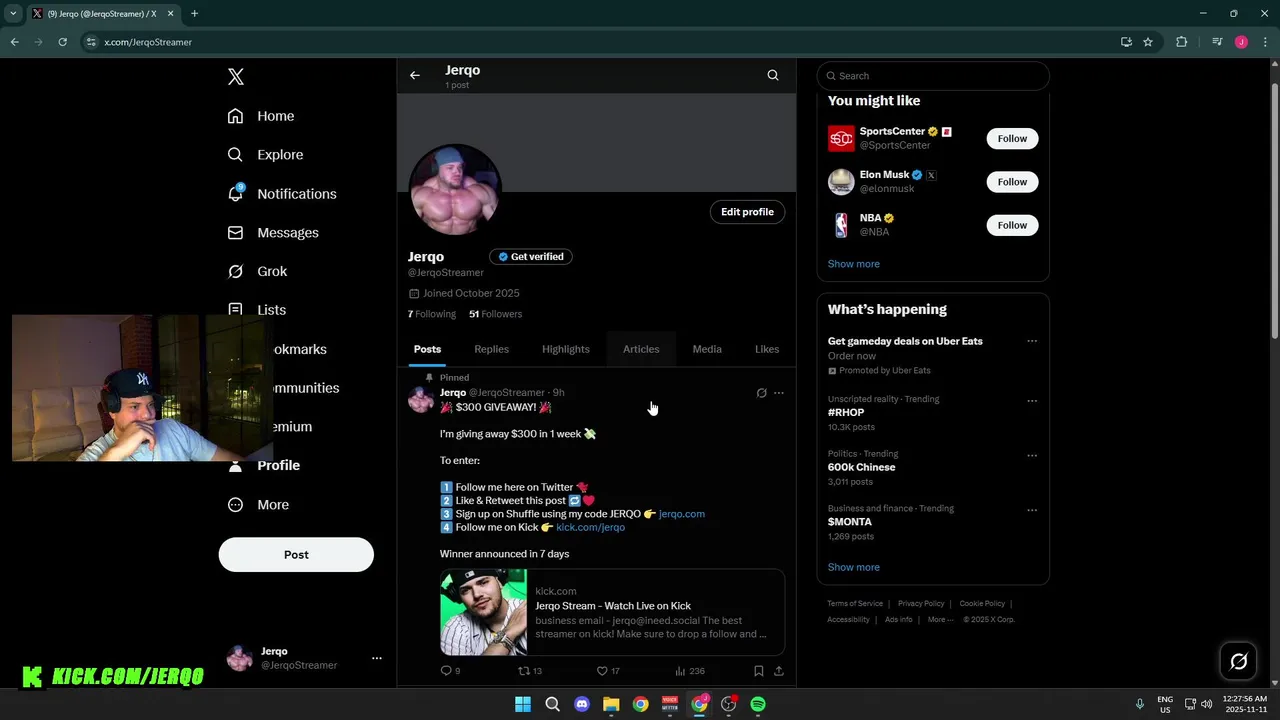1280x720 pixels.
Task: Click the address bar URL
Action: pos(148,42)
